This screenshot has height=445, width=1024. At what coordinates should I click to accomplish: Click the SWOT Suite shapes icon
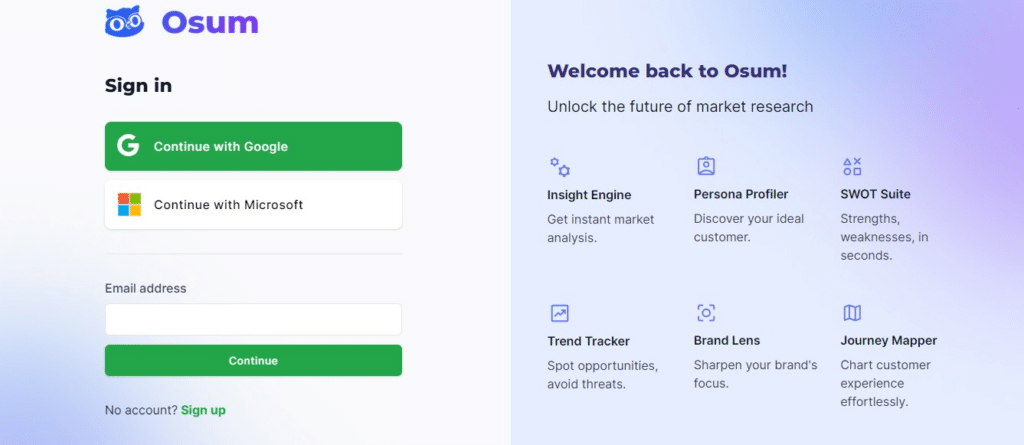(x=852, y=166)
